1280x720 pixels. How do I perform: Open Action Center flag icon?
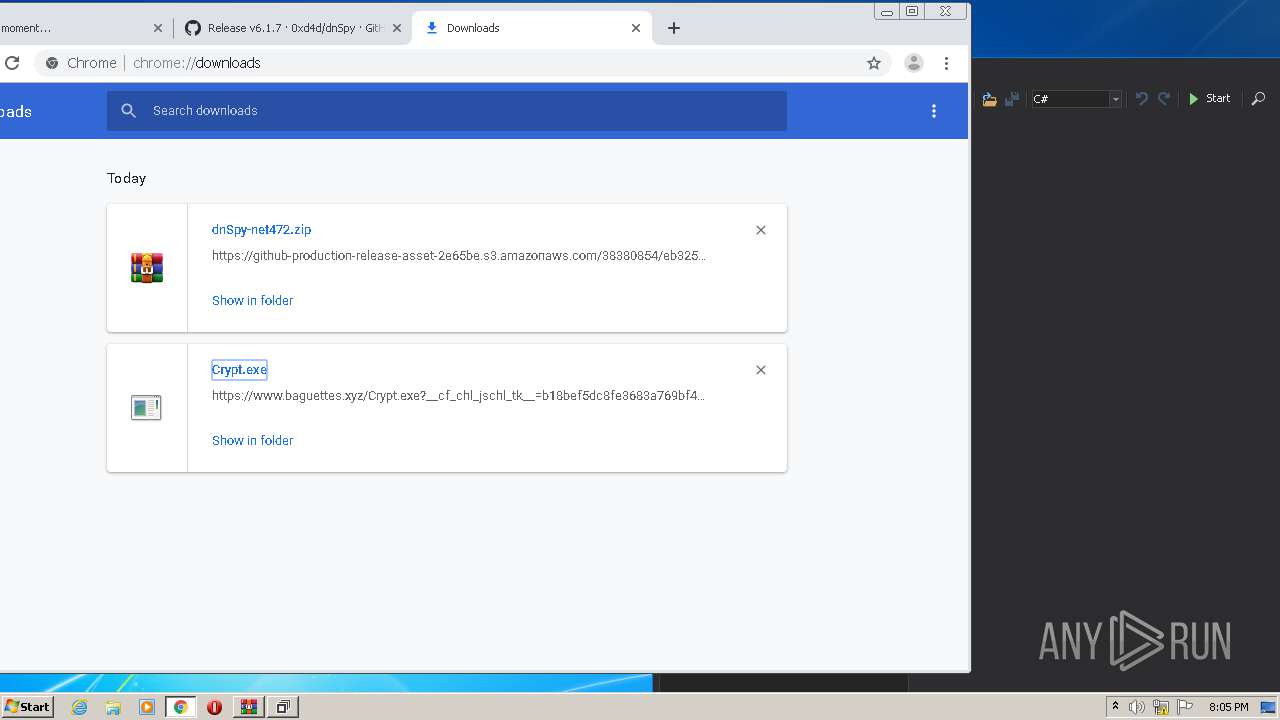coord(1185,707)
